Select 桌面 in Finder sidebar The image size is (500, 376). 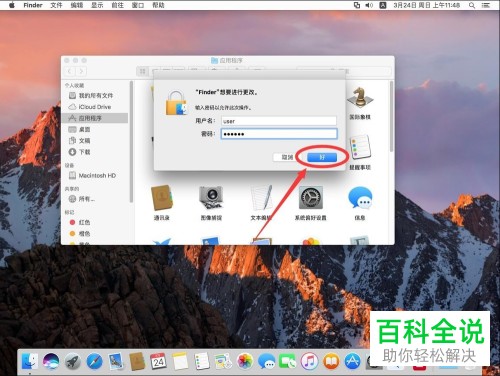tap(95, 129)
